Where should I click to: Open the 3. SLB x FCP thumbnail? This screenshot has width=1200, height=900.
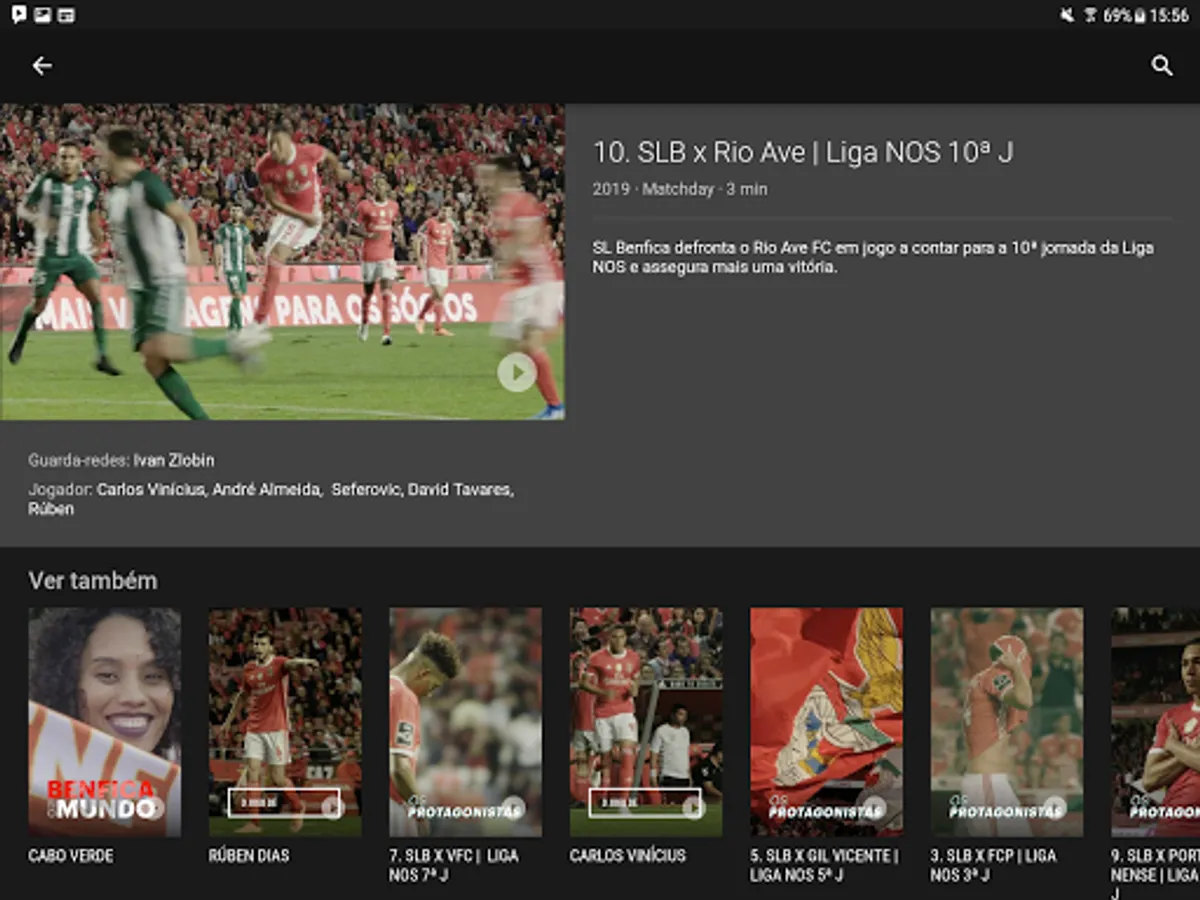click(1007, 722)
